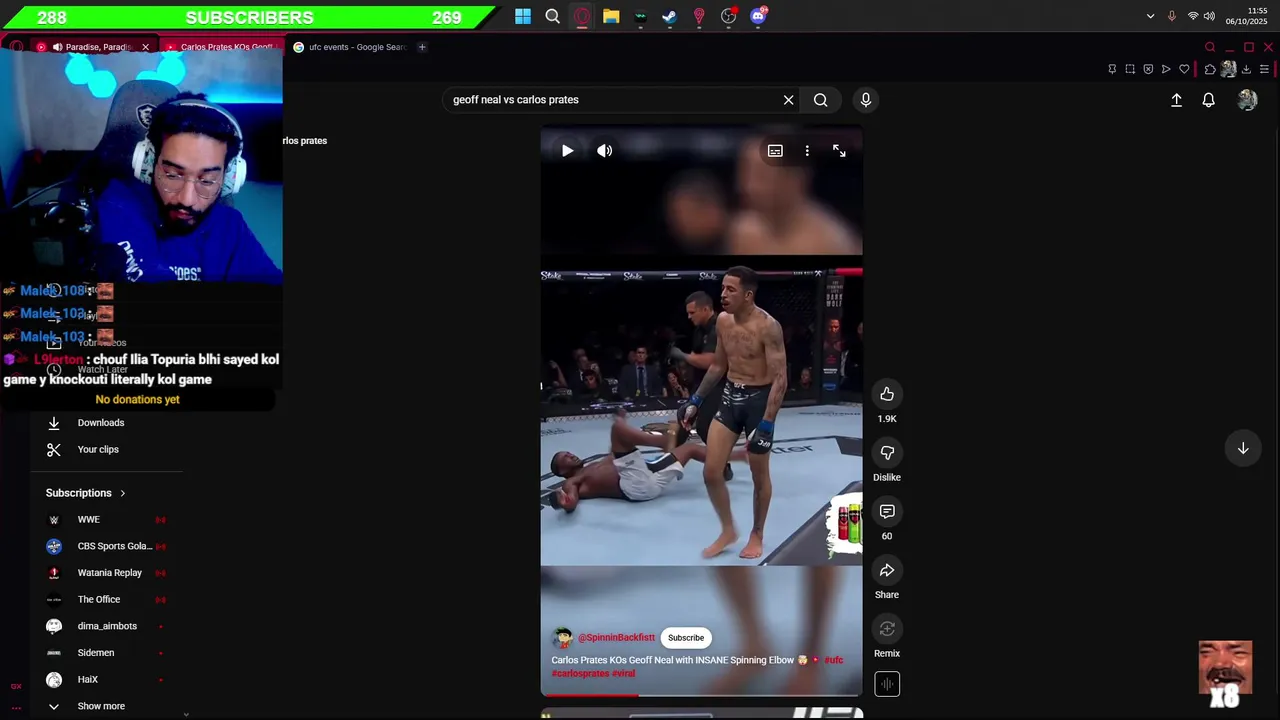This screenshot has width=1280, height=720.
Task: Open the #ufc hashtag link
Action: pos(833,660)
